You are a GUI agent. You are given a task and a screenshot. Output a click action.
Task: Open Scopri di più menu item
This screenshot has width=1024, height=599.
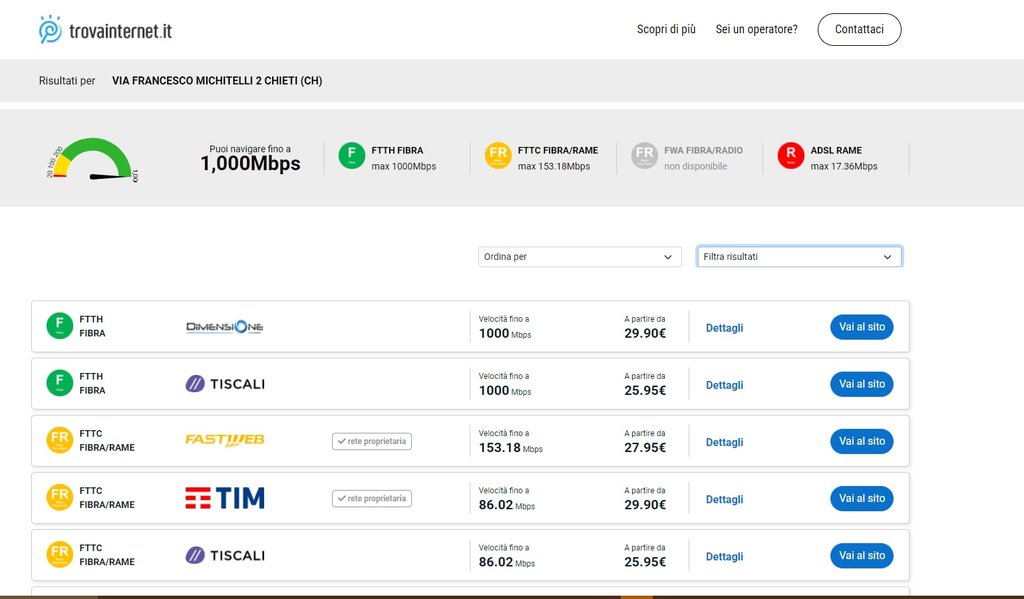coord(666,30)
